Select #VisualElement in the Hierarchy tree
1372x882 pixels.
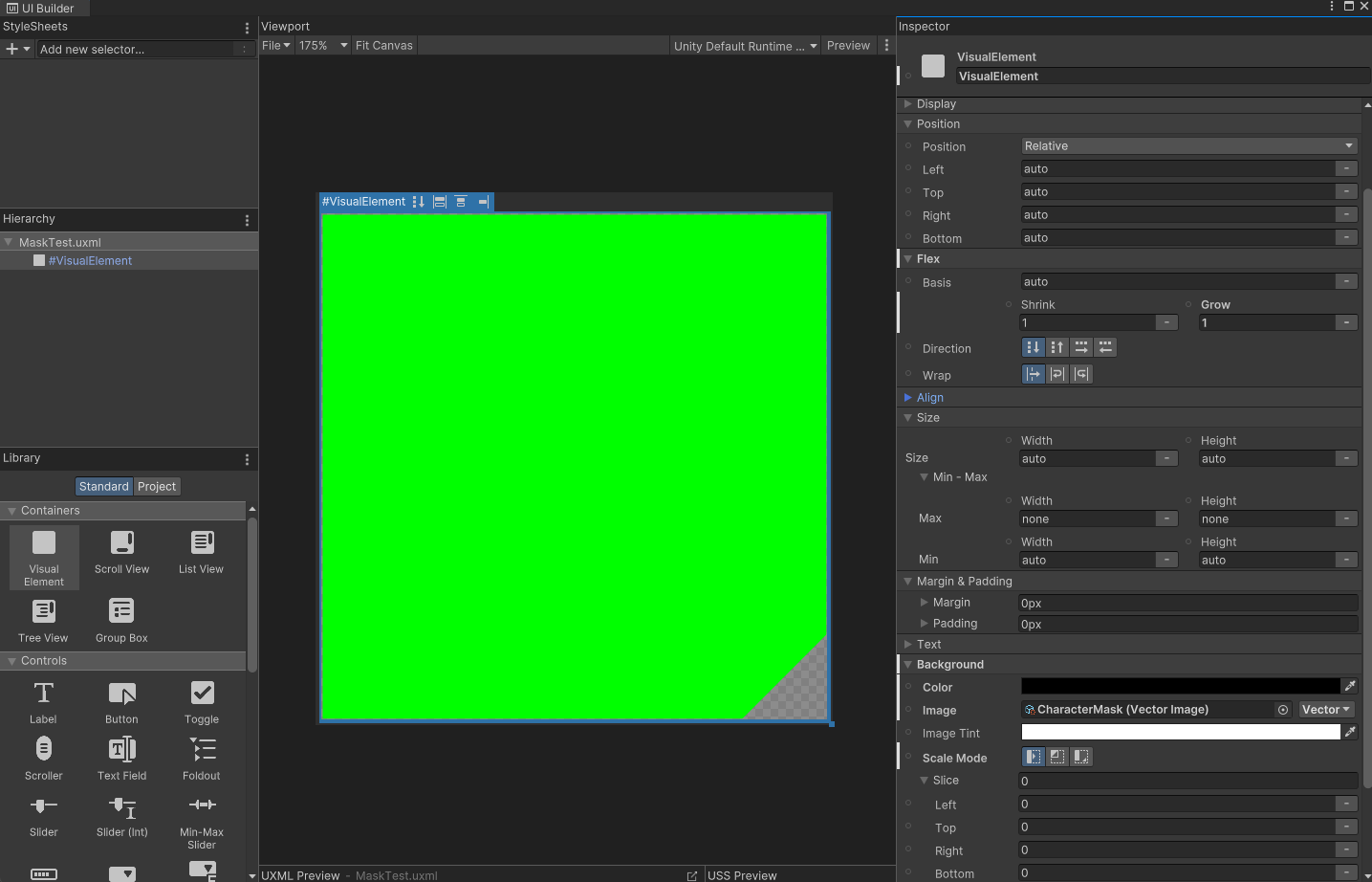click(90, 261)
